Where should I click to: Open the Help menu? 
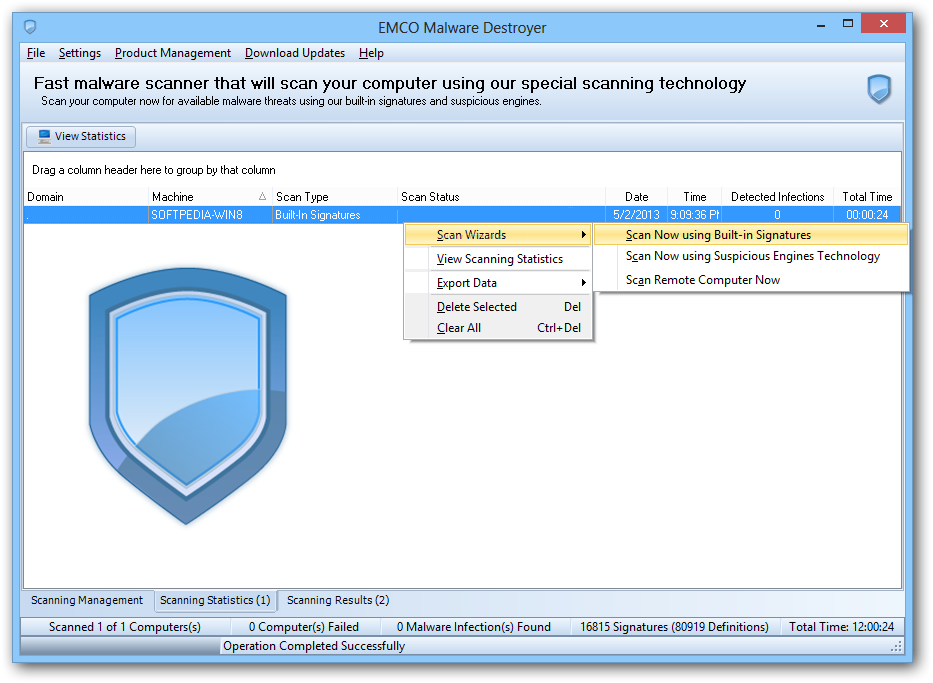click(x=371, y=53)
